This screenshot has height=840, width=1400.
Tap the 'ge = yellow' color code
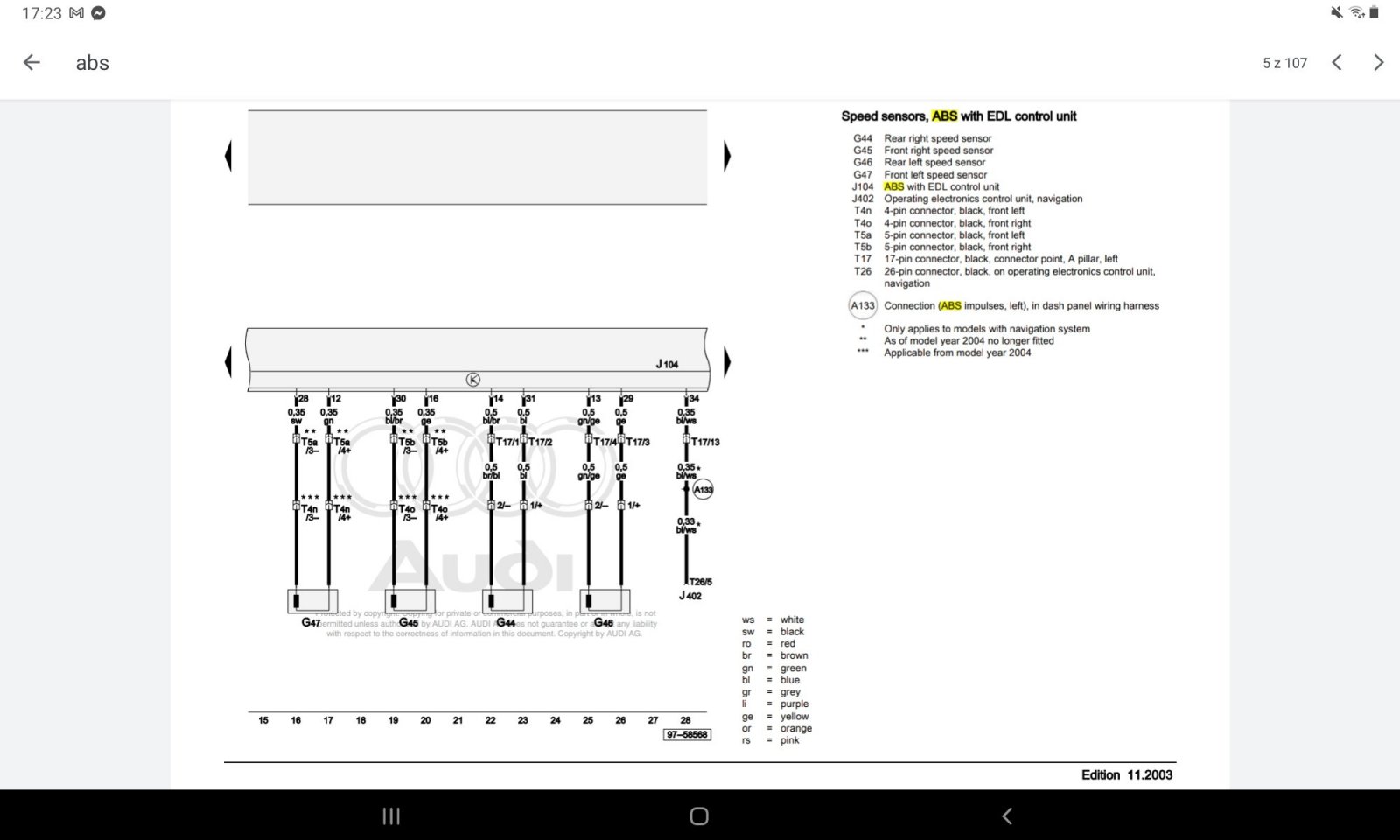point(775,716)
